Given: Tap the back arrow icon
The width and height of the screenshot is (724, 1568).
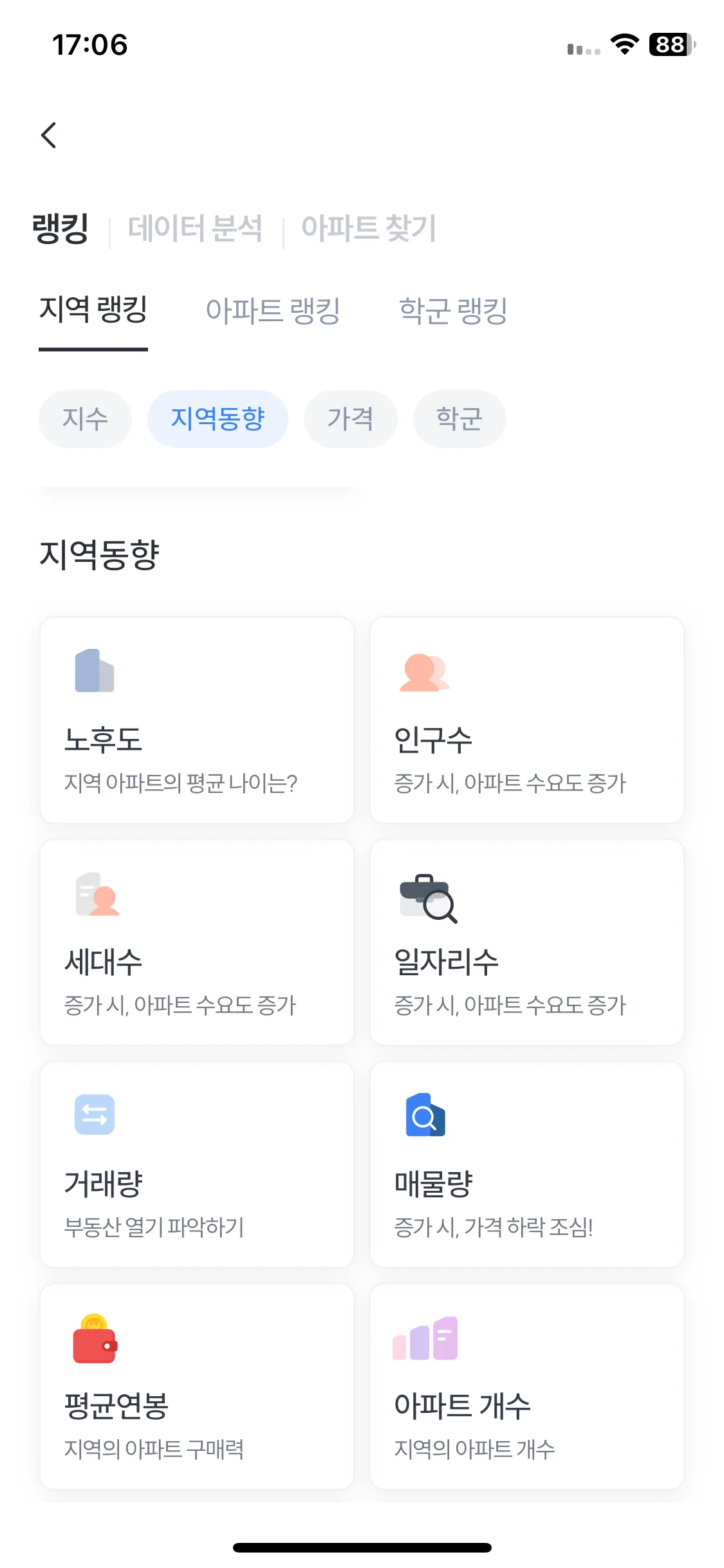Looking at the screenshot, I should (x=48, y=135).
